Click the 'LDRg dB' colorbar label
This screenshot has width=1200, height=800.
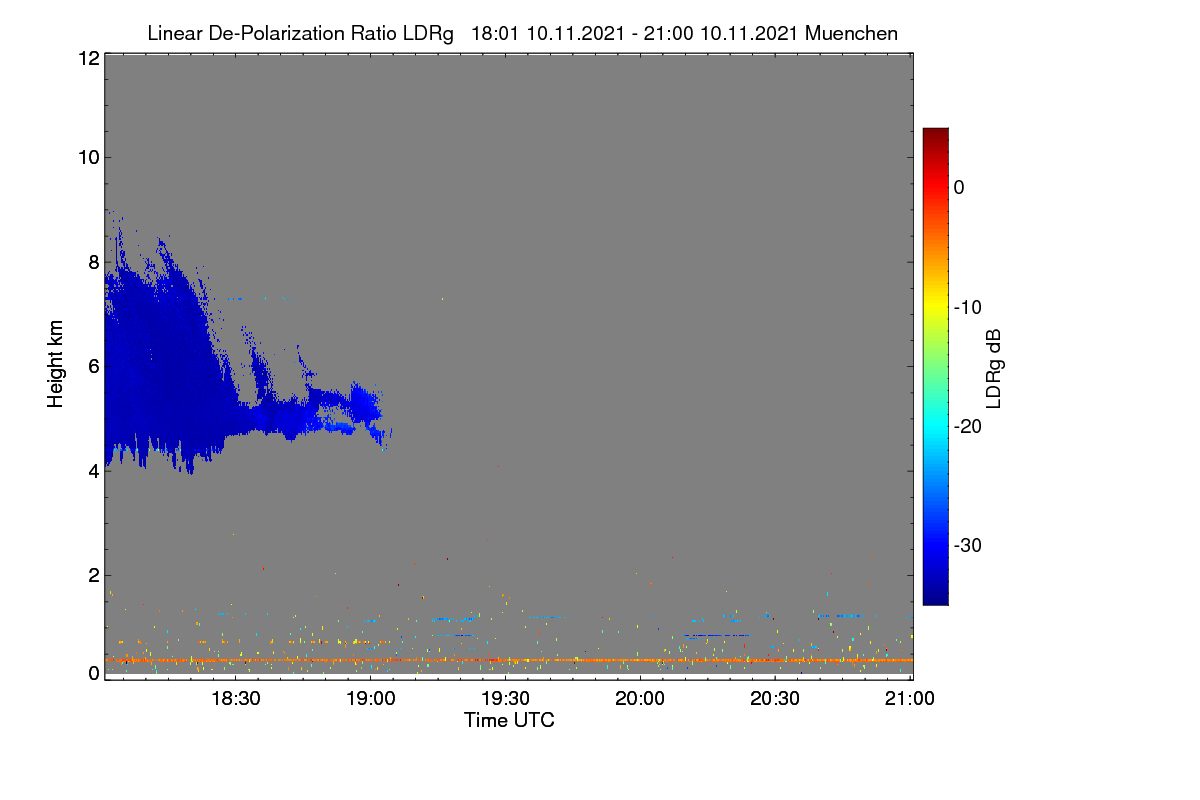[993, 367]
